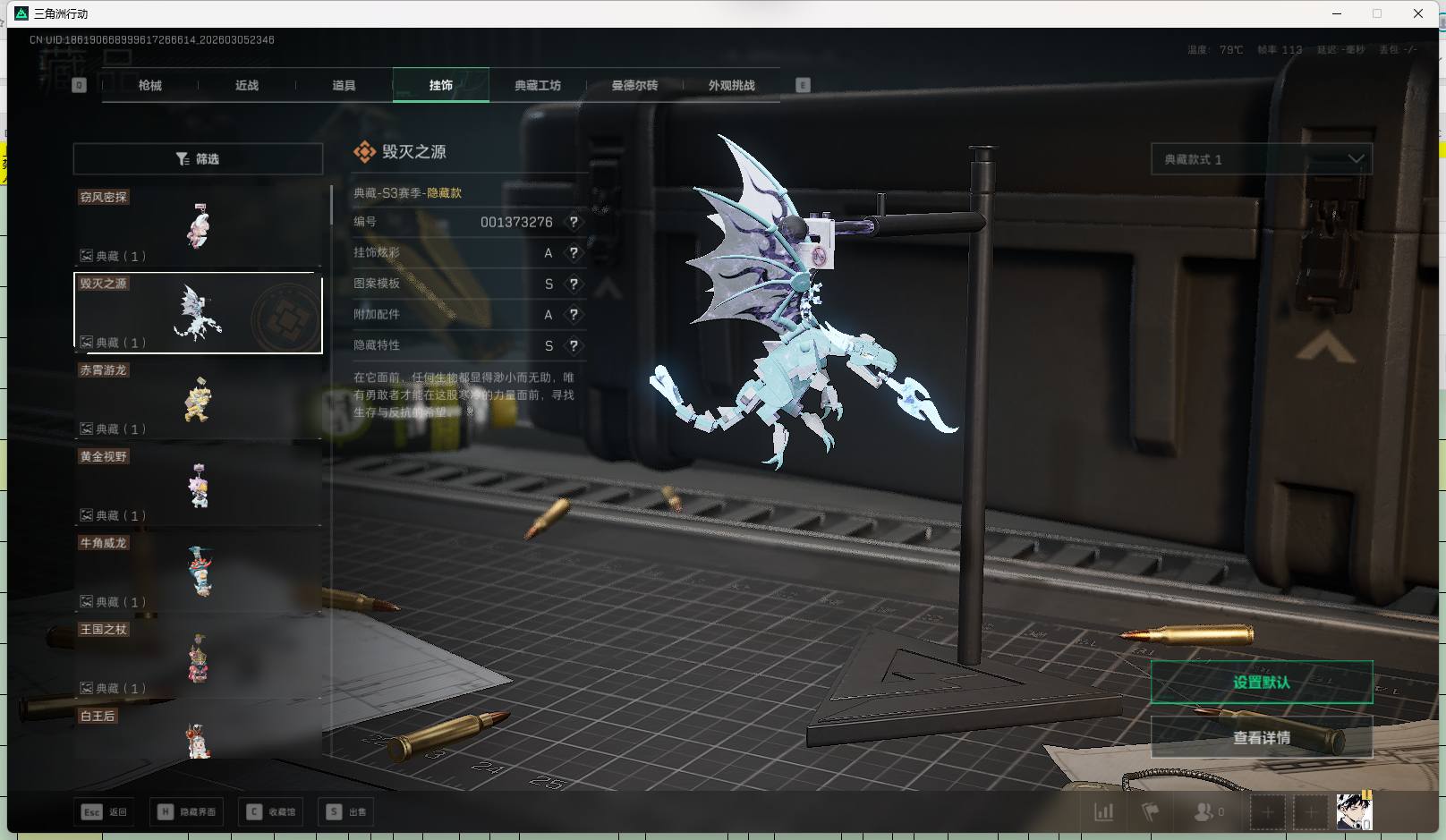1446x840 pixels.
Task: Click the question mark for 隐藏特性
Action: (574, 345)
